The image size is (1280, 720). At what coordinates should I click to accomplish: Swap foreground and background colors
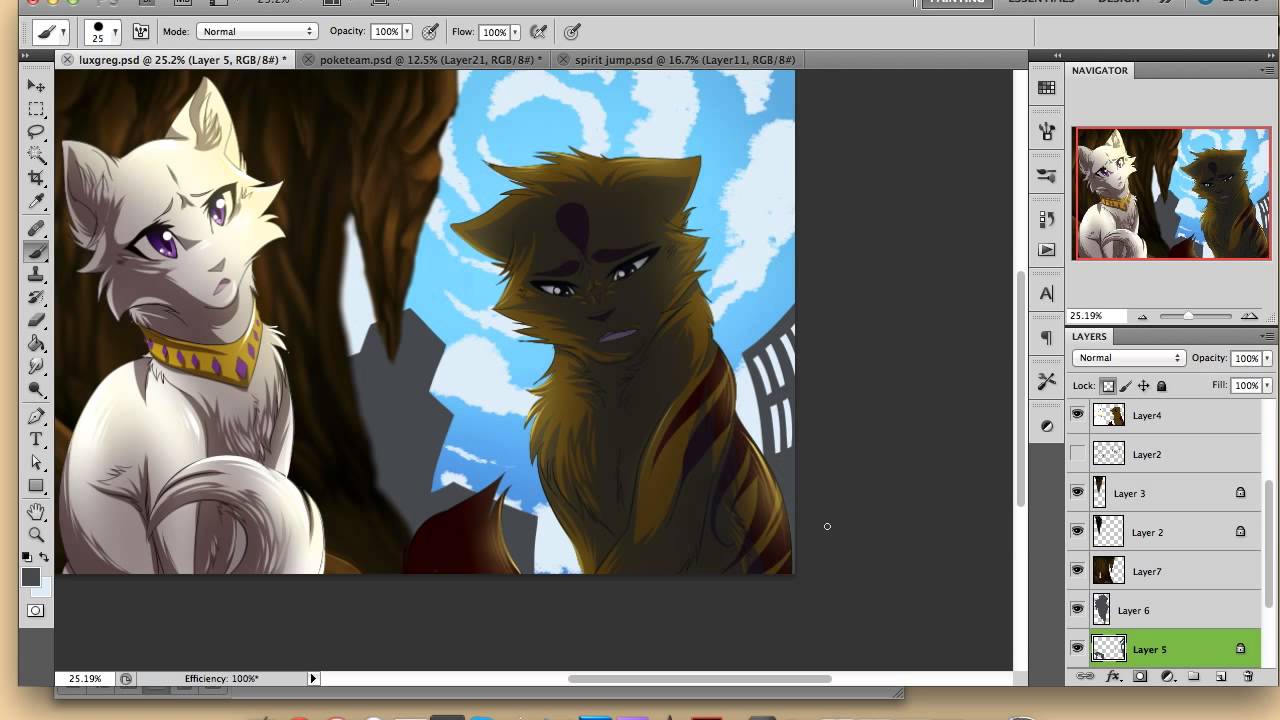(44, 557)
